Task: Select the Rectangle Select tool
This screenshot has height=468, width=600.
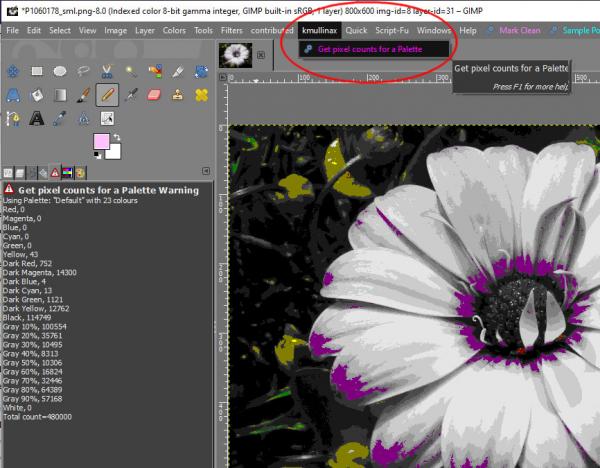Action: click(x=37, y=71)
